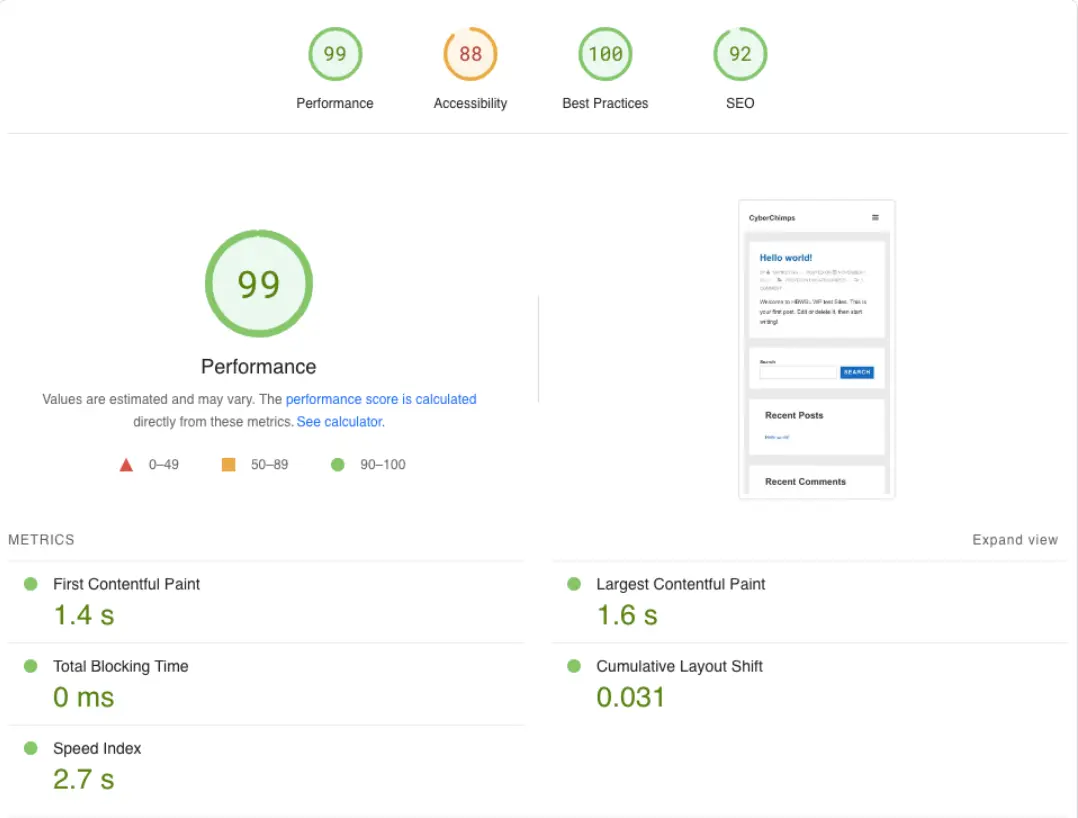Click the orange square 50–89 legend icon

(x=228, y=464)
